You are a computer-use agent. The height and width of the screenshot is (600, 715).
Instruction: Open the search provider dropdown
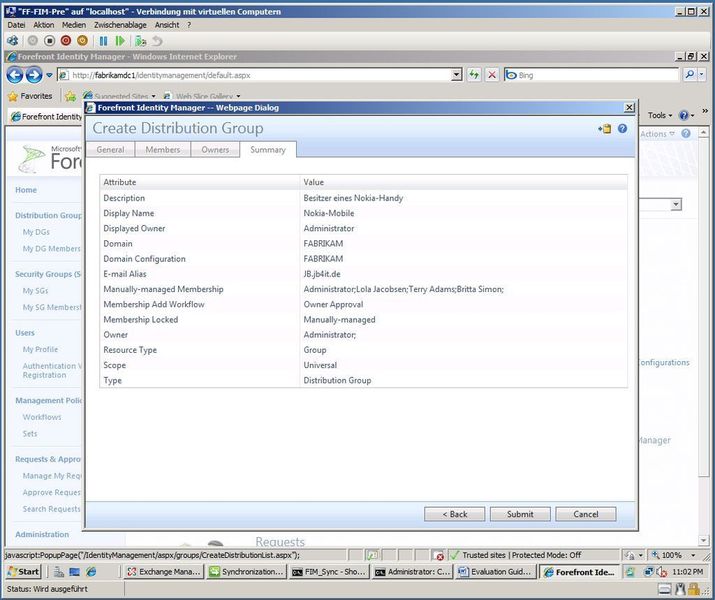702,75
